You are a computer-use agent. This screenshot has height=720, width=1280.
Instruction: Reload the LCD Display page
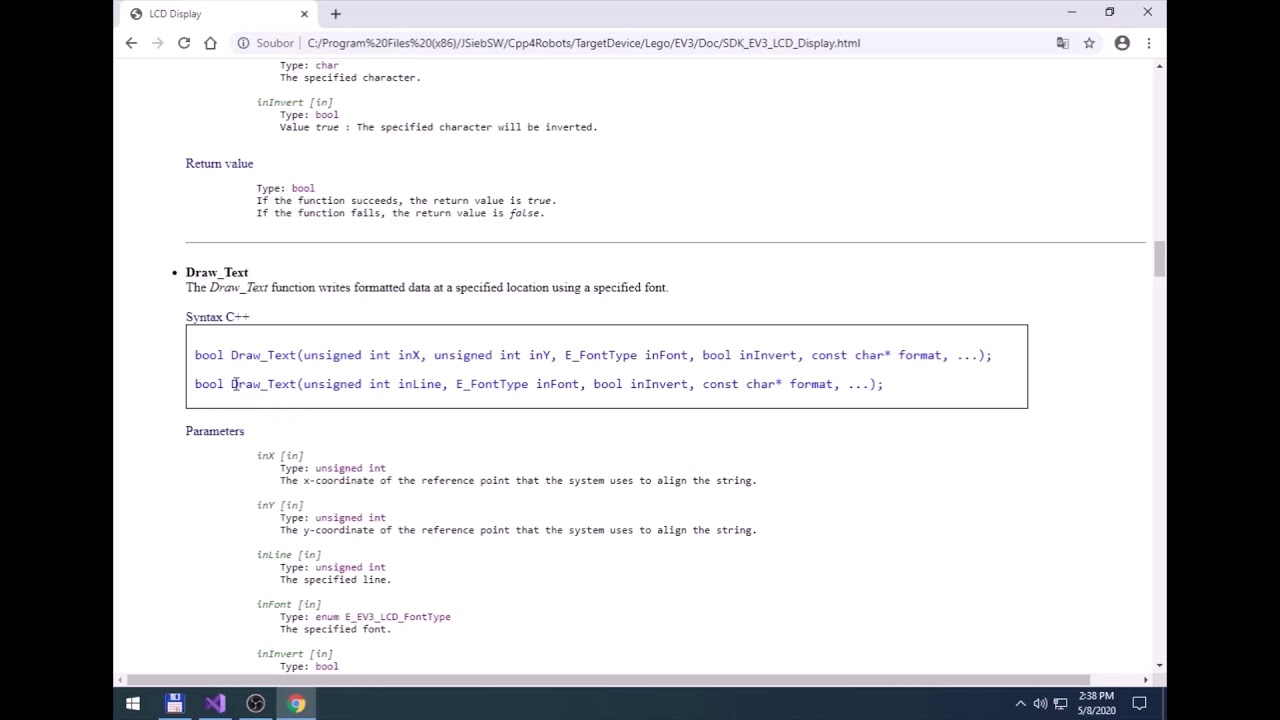[184, 43]
